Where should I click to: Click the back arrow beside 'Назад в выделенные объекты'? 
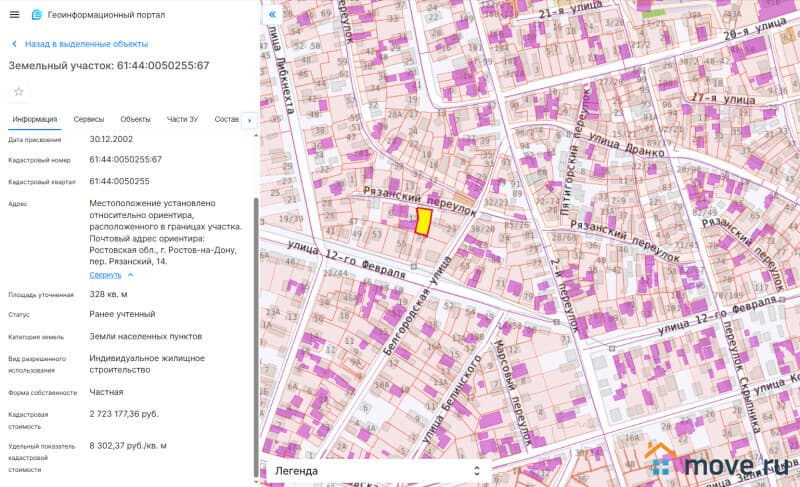click(x=14, y=44)
